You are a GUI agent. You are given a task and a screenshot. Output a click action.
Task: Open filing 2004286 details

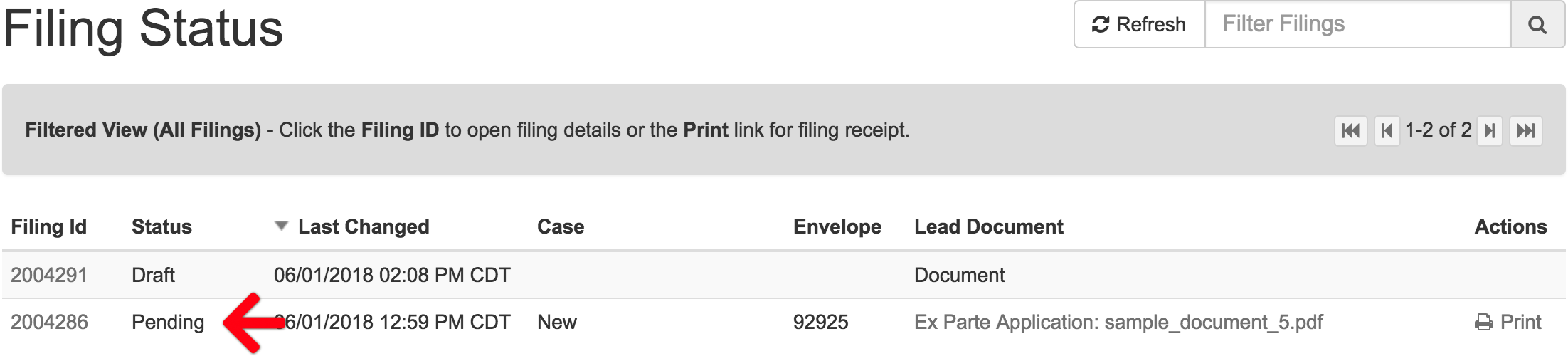pyautogui.click(x=49, y=322)
